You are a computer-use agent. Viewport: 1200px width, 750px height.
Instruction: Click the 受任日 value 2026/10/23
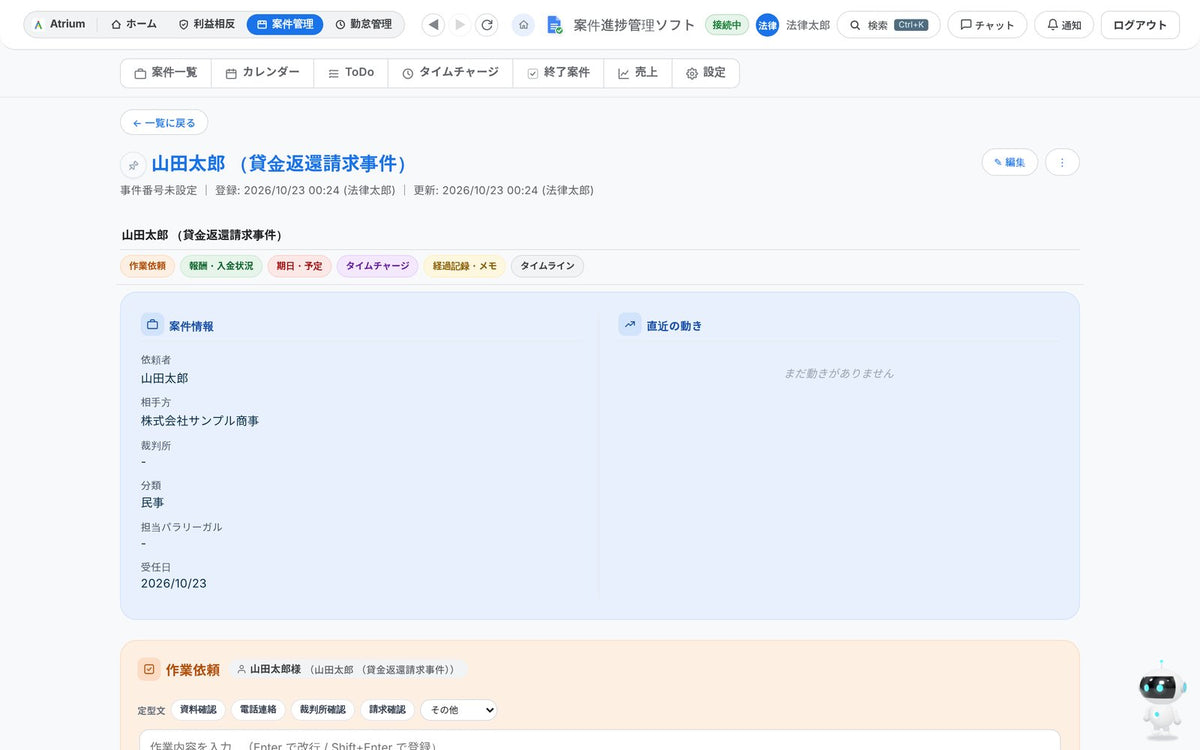pos(174,583)
